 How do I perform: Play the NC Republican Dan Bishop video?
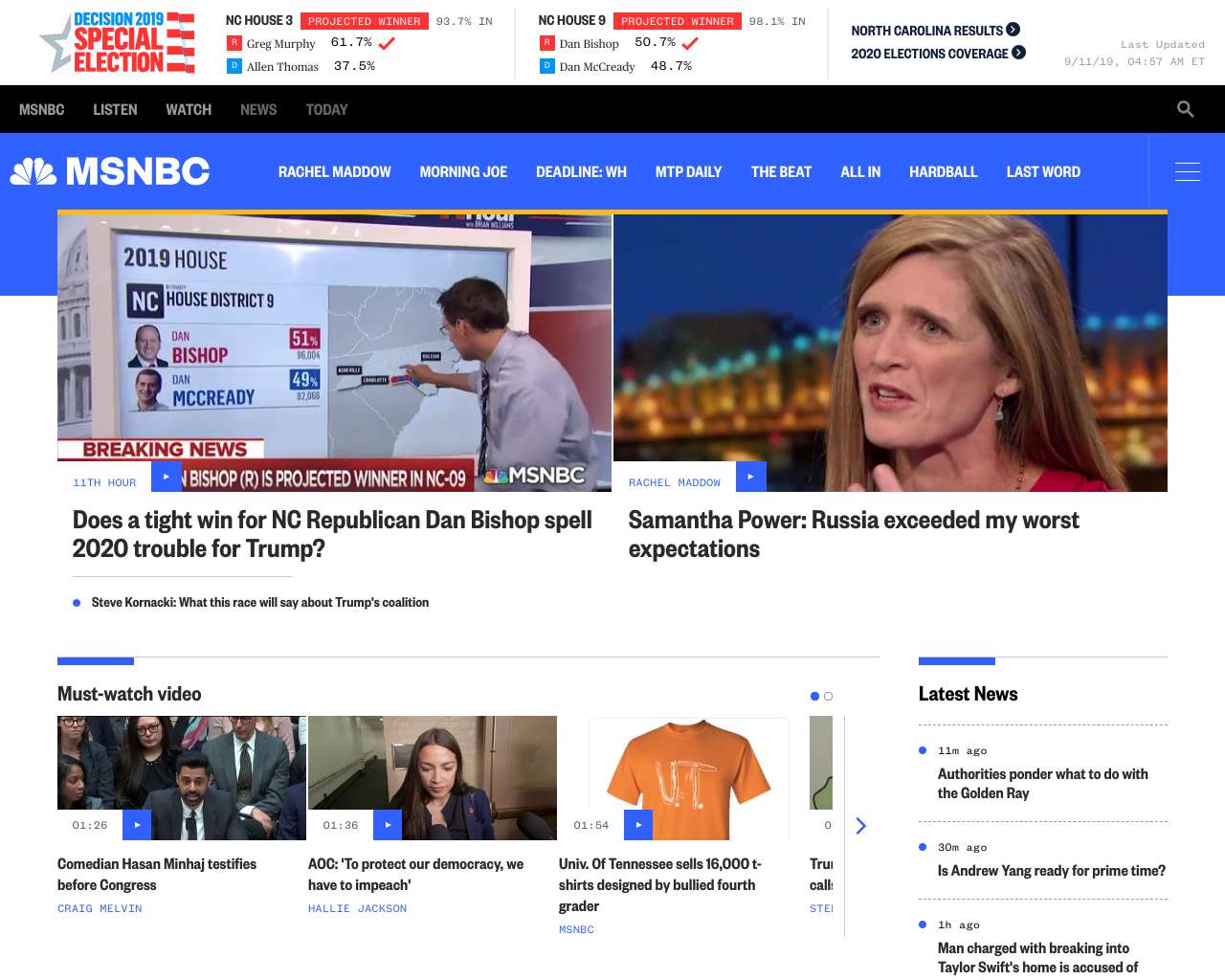pyautogui.click(x=167, y=476)
